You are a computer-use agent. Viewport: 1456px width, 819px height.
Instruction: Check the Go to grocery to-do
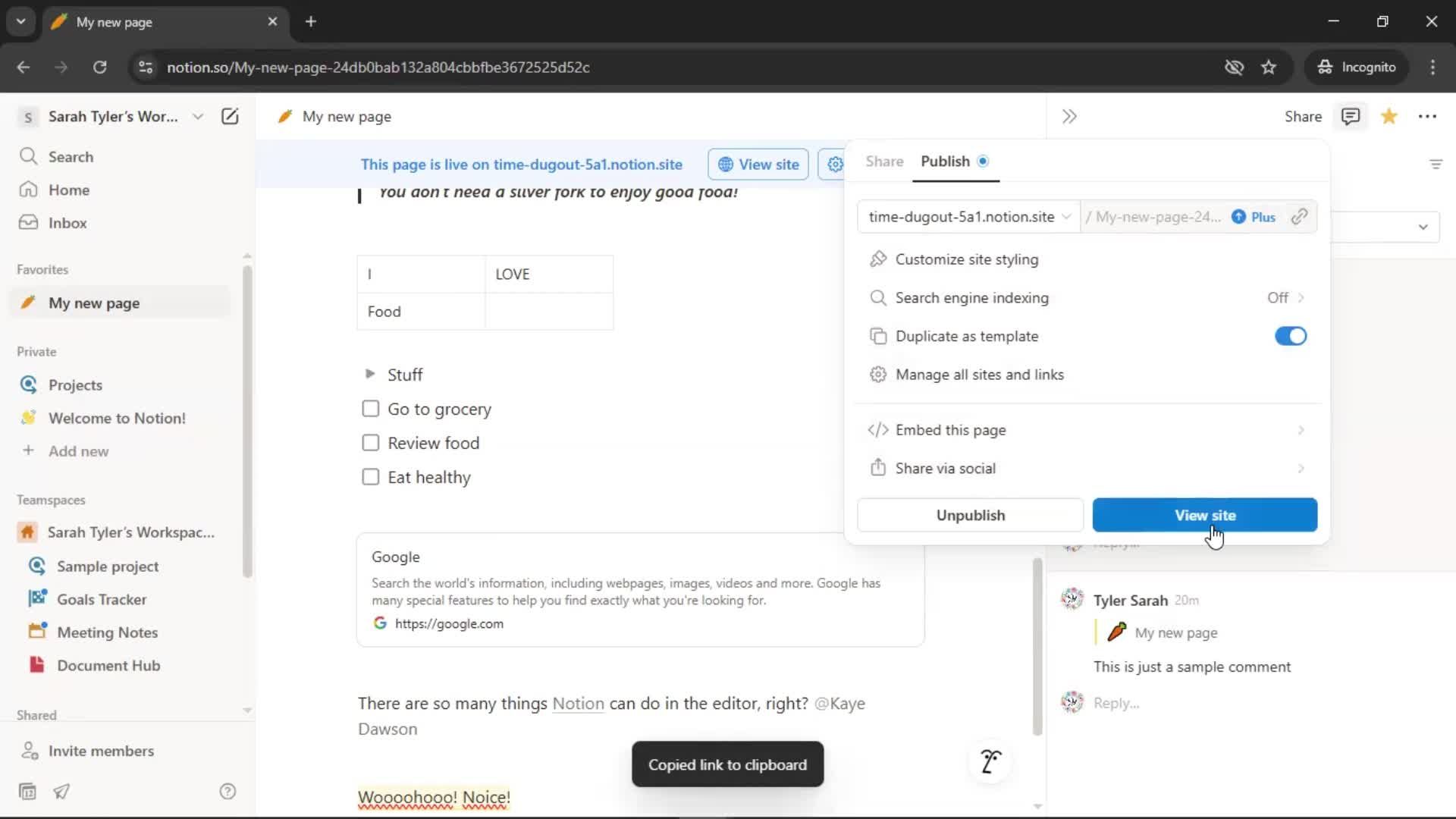[x=370, y=409]
